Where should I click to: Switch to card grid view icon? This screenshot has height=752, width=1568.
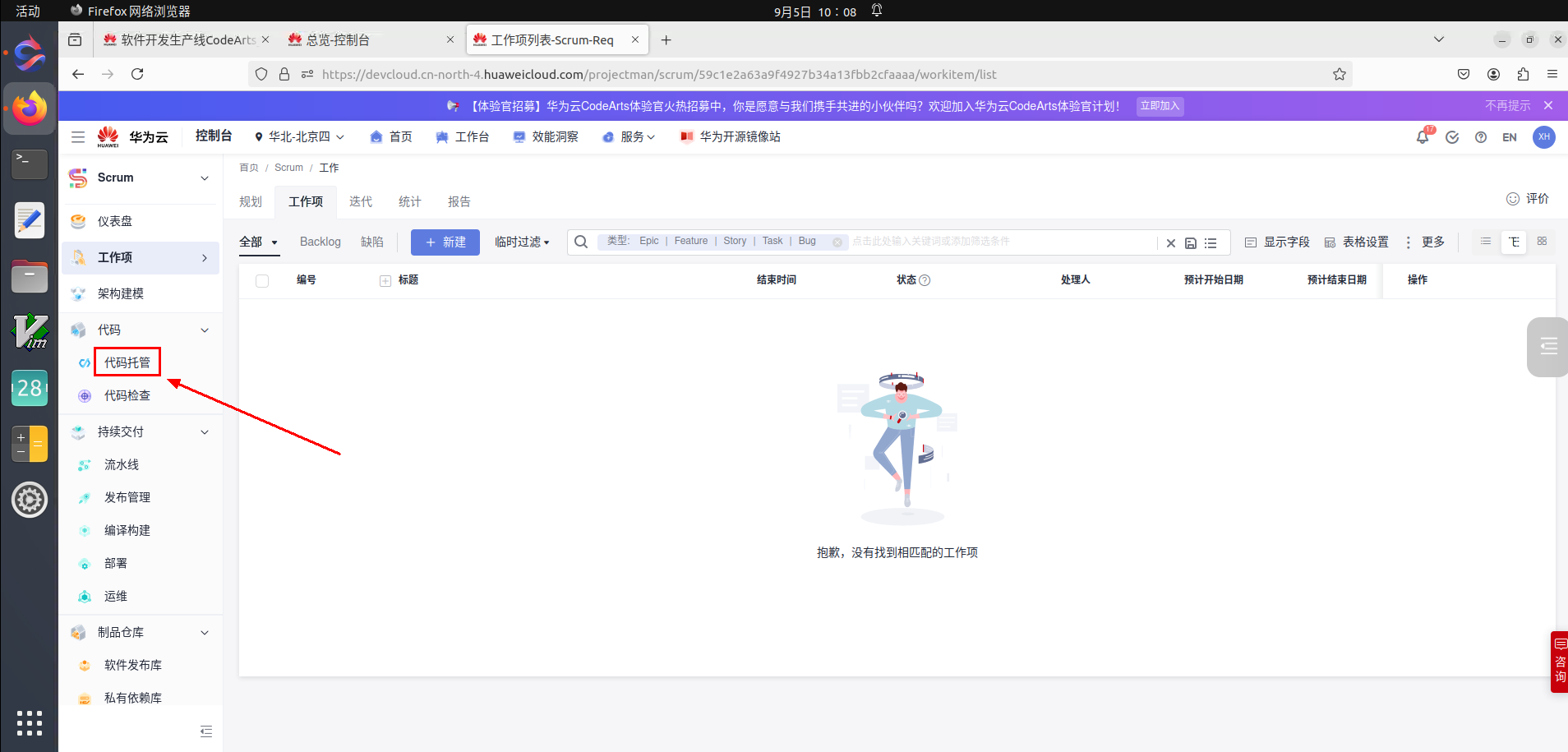(x=1542, y=242)
